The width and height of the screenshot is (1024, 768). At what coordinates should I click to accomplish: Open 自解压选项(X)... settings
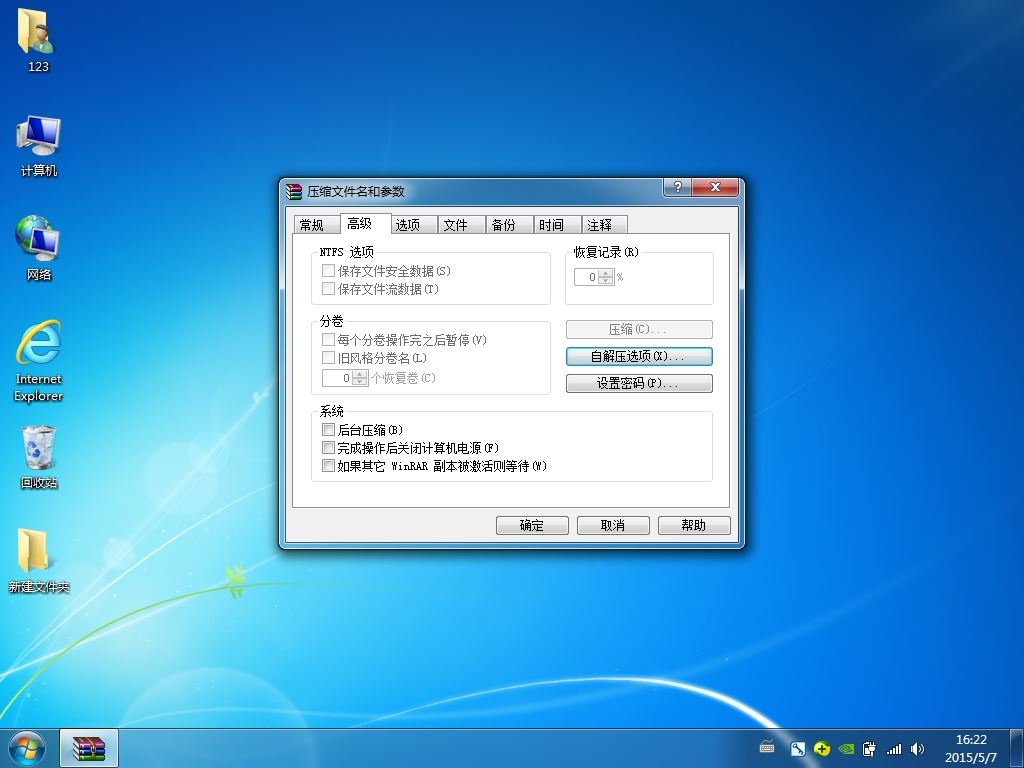tap(639, 356)
